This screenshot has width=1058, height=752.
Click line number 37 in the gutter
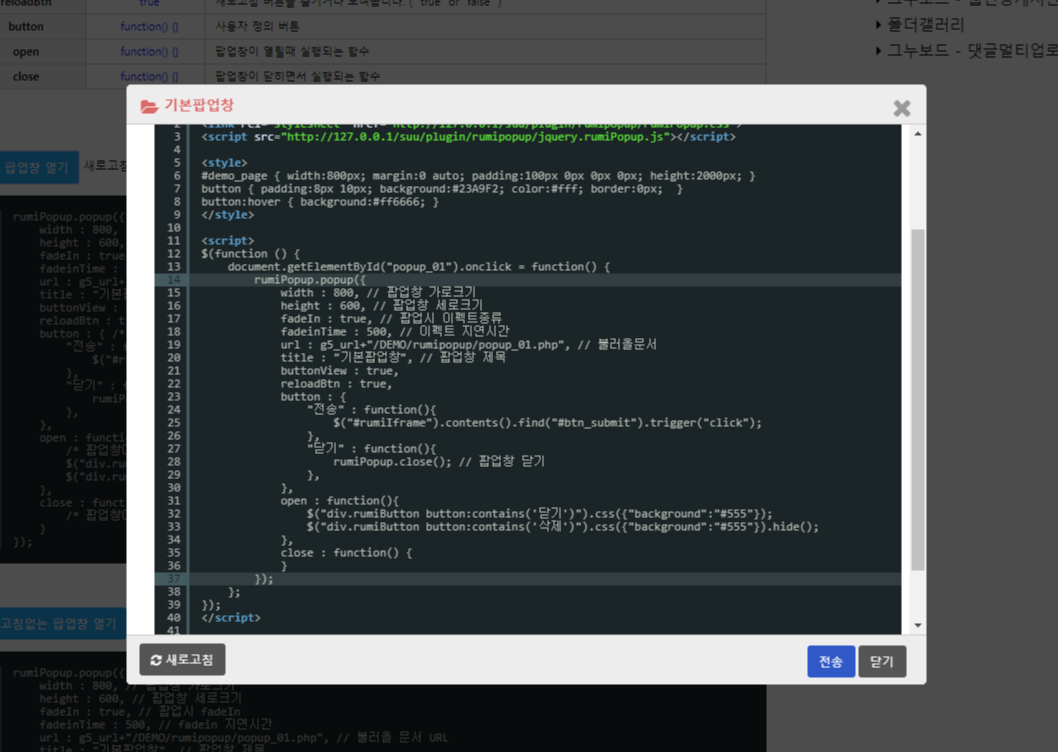pyautogui.click(x=174, y=579)
